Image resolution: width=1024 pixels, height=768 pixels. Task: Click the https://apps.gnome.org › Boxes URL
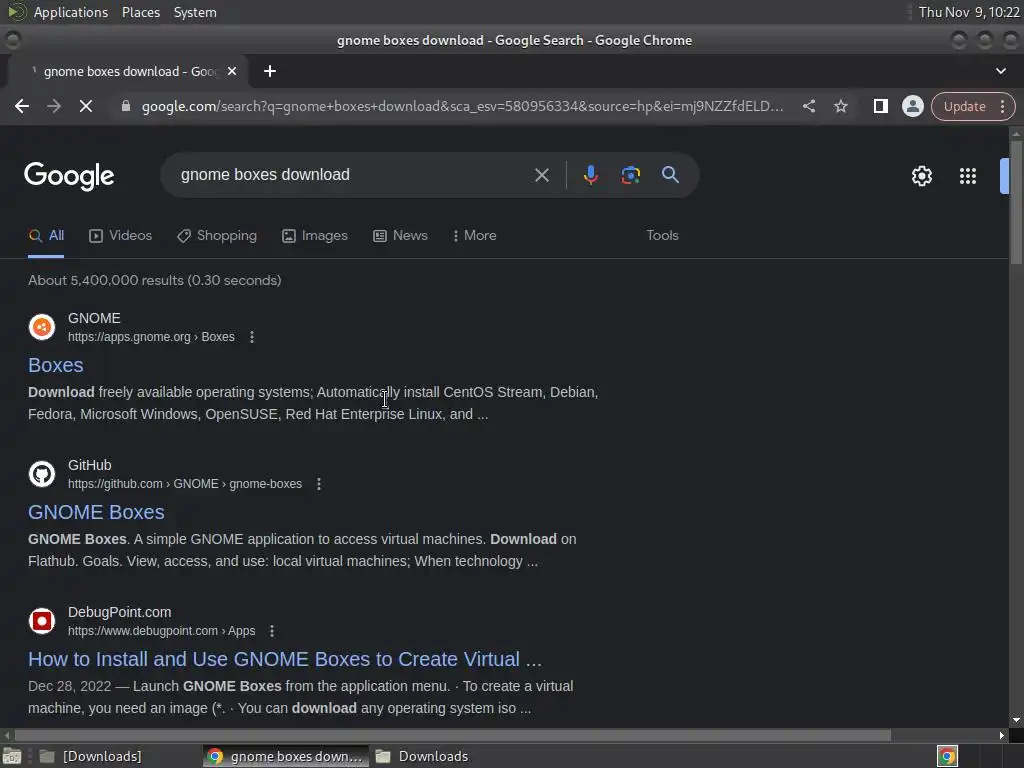pos(151,337)
